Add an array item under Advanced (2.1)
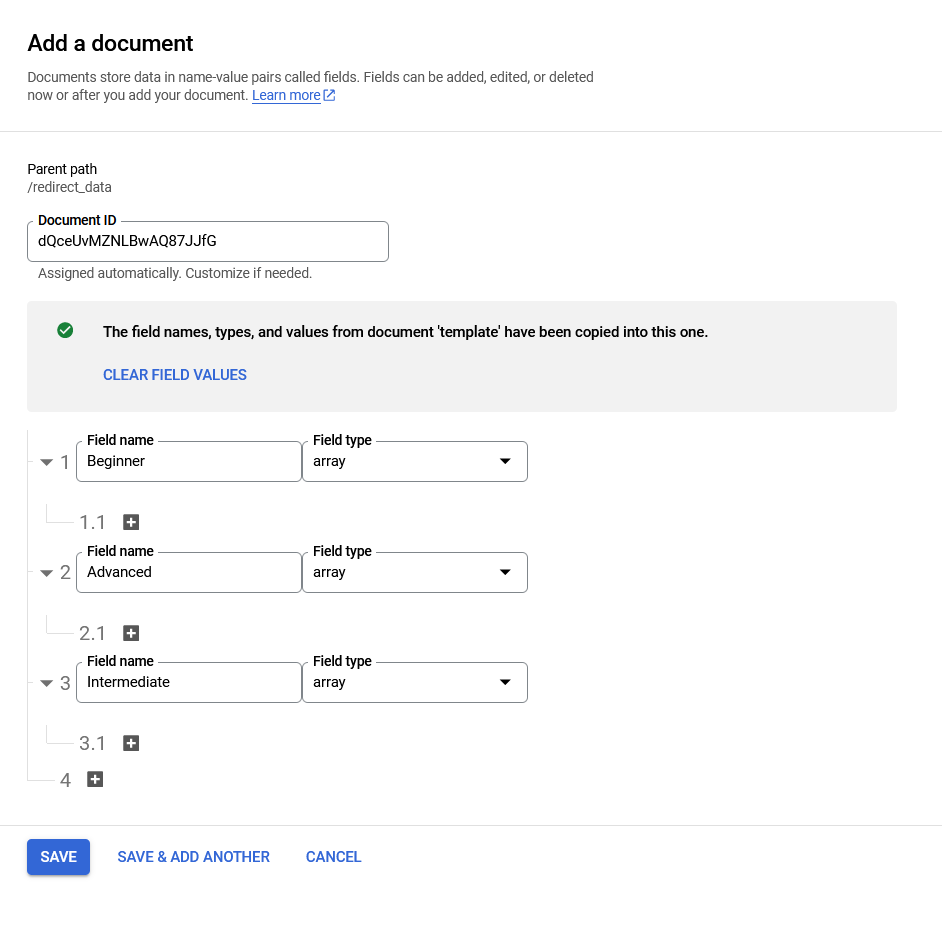The image size is (942, 936). tap(131, 633)
